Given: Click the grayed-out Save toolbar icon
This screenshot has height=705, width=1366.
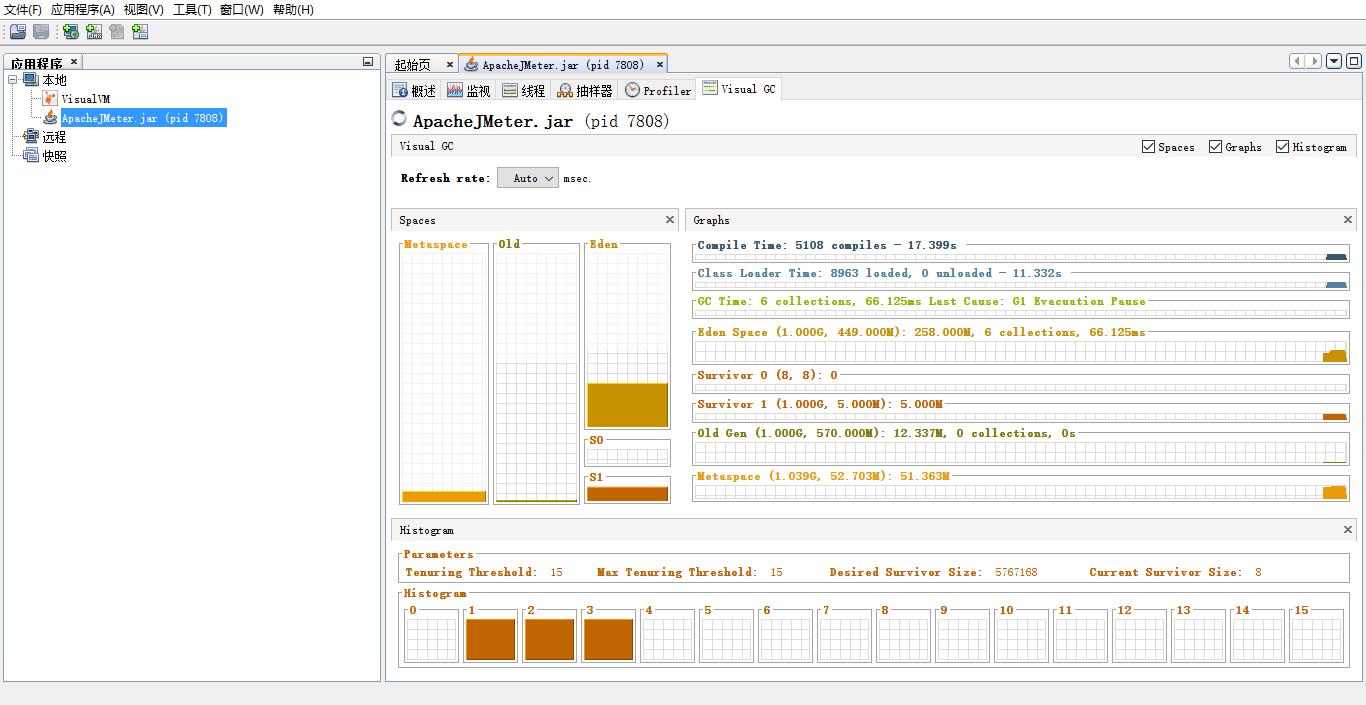Looking at the screenshot, I should pos(41,32).
